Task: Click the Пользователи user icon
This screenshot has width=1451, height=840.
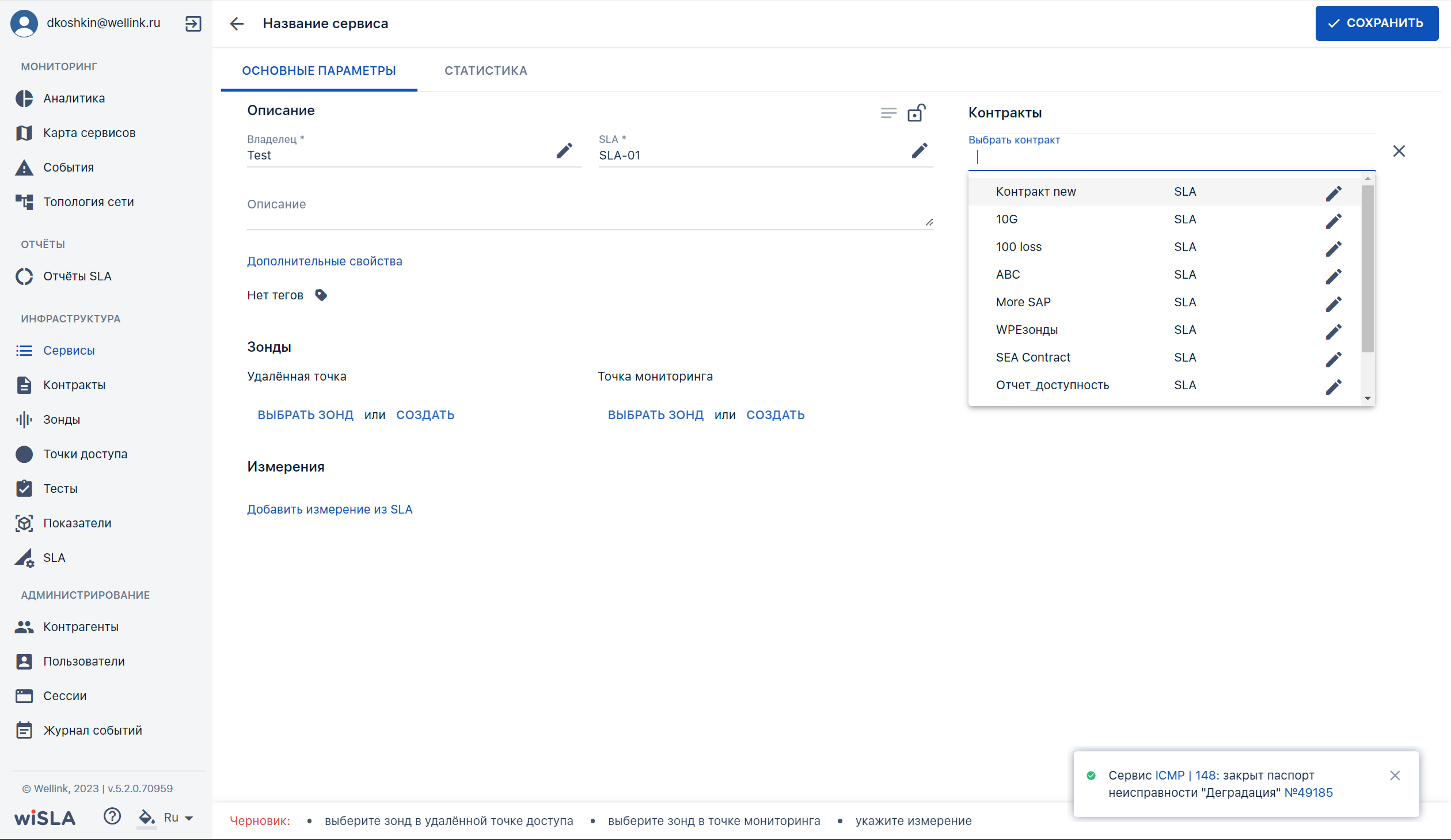Action: [24, 662]
